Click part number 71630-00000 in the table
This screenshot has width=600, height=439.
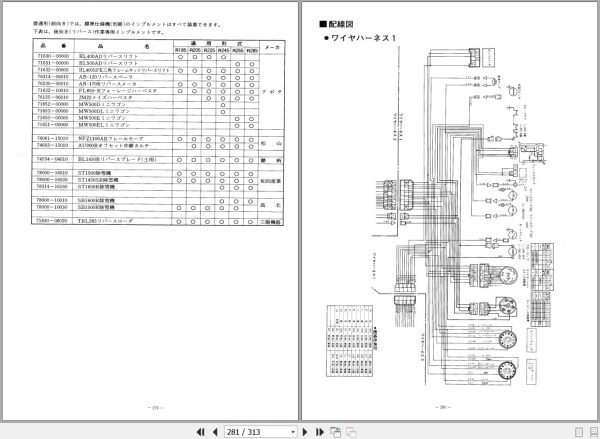(x=53, y=56)
